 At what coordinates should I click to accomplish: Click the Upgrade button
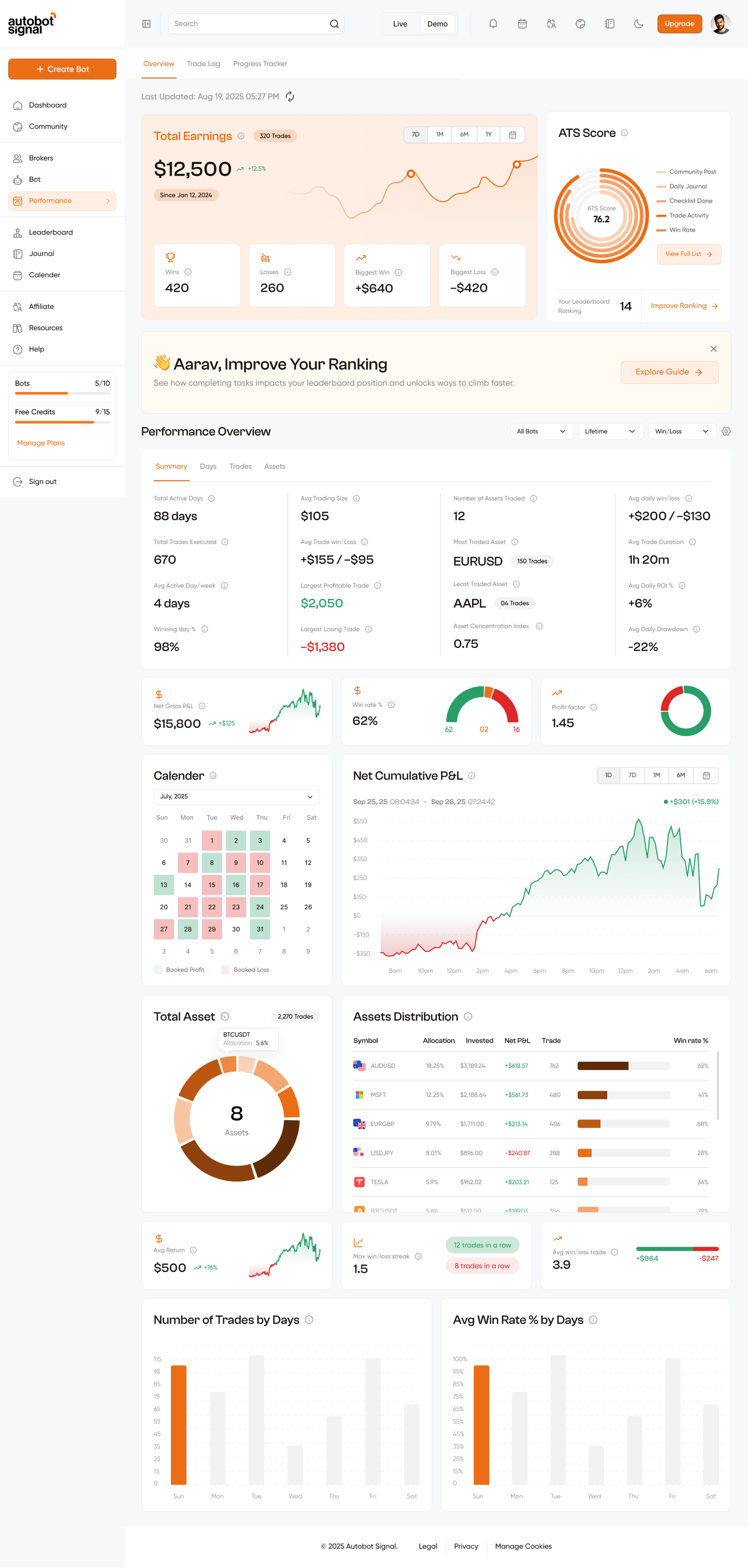point(679,24)
